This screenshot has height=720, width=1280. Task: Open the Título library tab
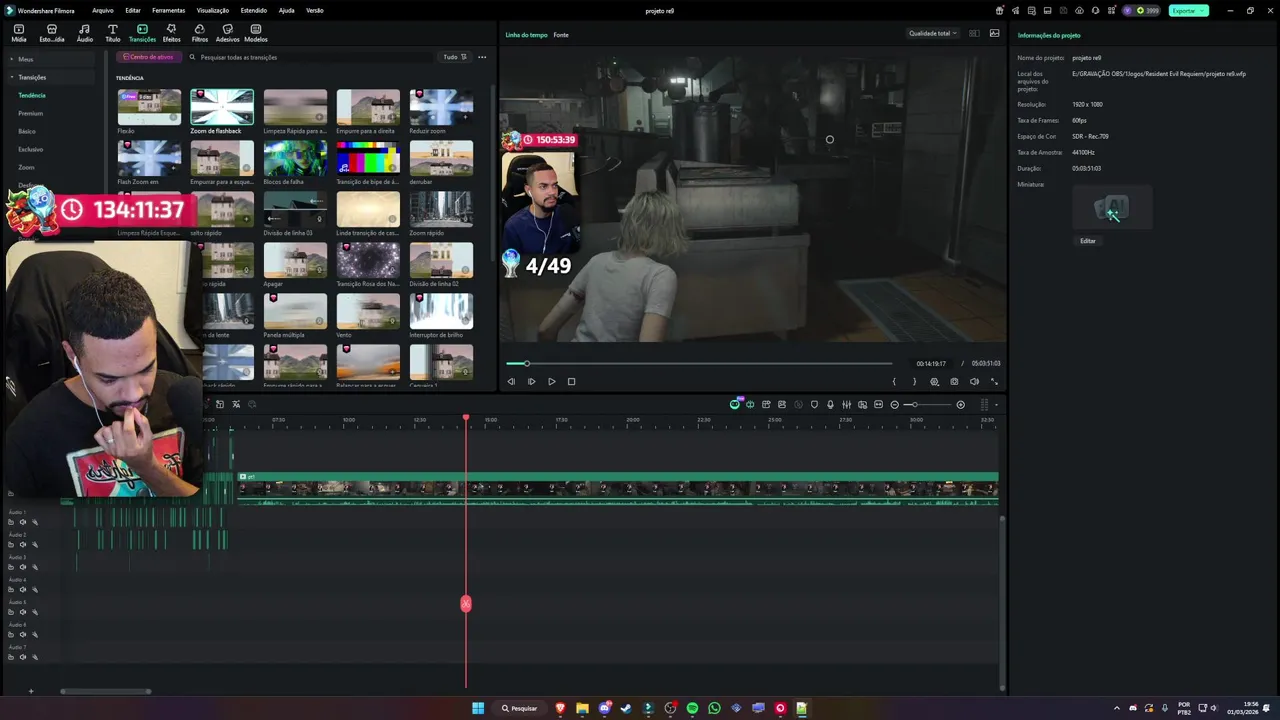tap(112, 33)
